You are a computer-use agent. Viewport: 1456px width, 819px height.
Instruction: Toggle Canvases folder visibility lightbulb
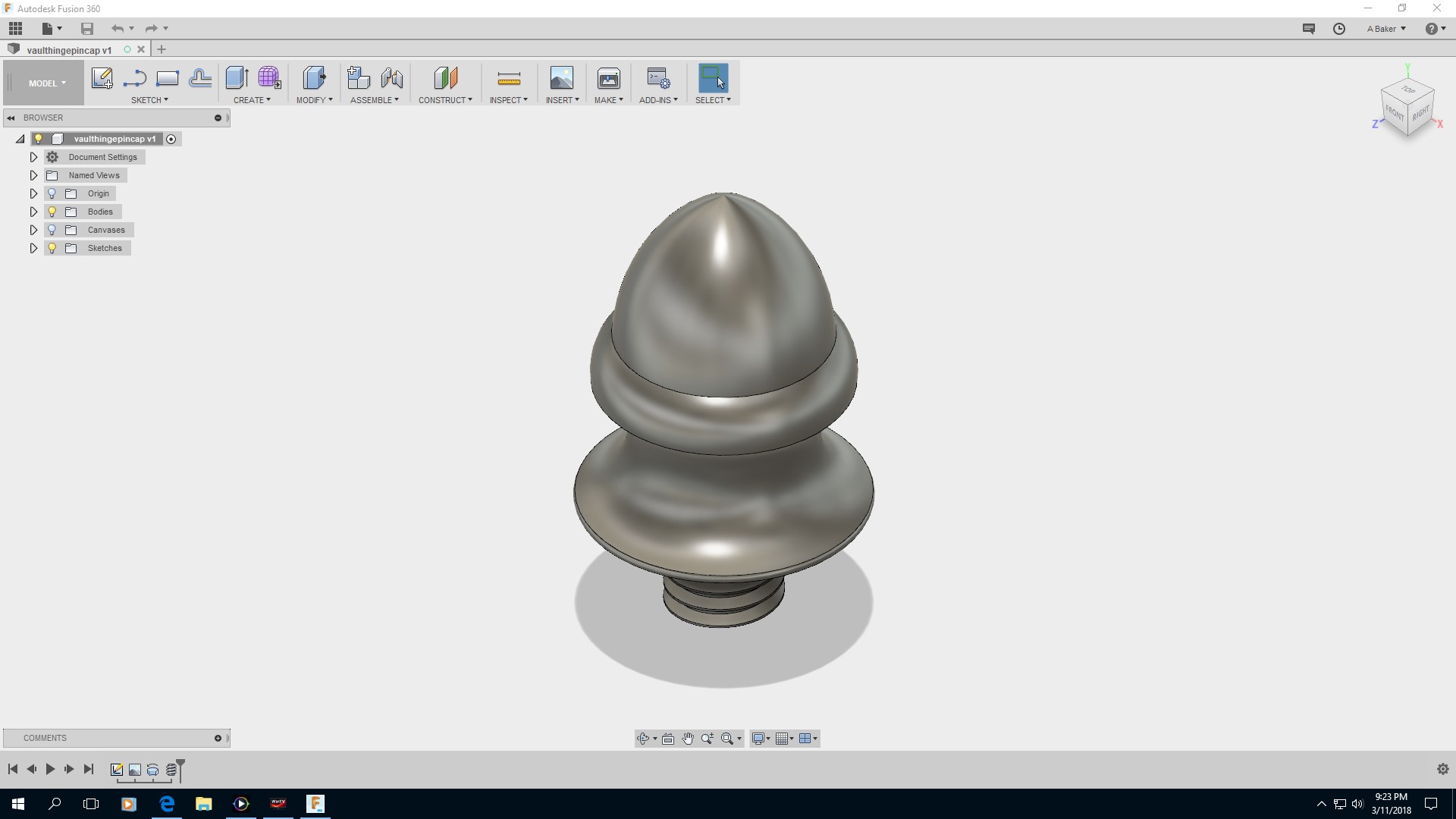(52, 230)
